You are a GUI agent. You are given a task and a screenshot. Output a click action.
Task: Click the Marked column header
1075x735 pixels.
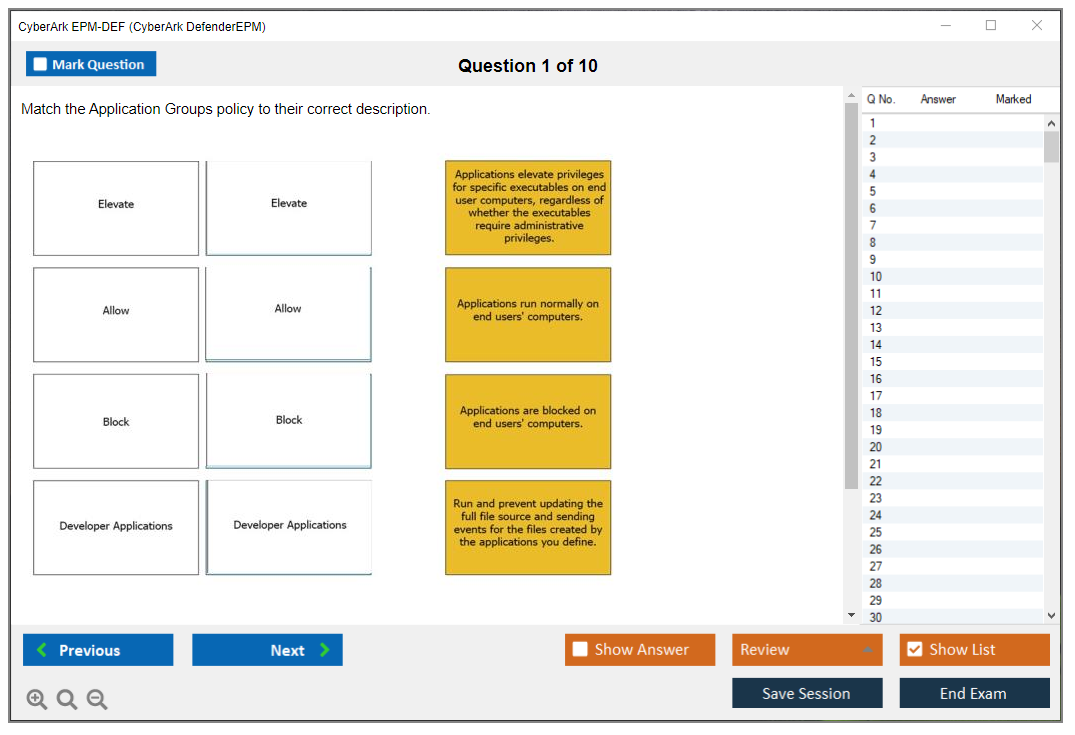tap(1013, 99)
